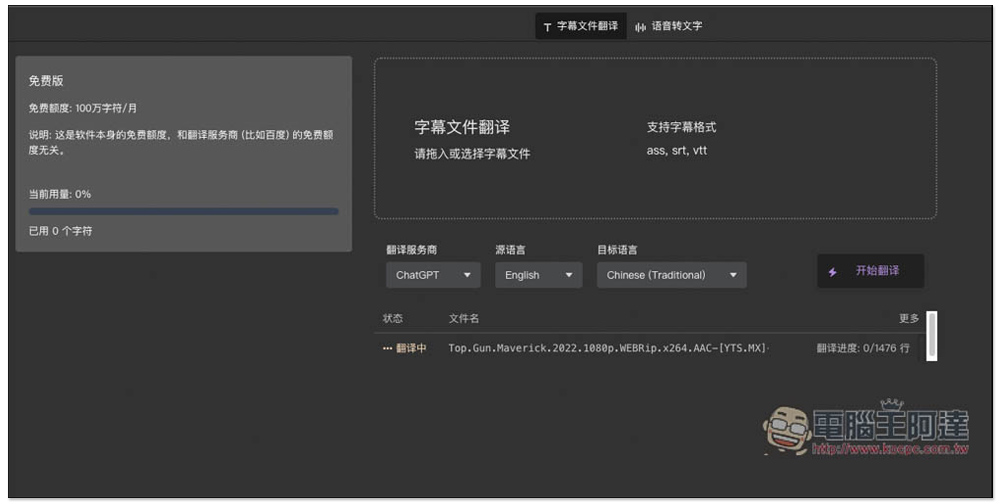Click the three-dot icon before 翻译中
Image resolution: width=1000 pixels, height=504 pixels.
pyautogui.click(x=387, y=349)
